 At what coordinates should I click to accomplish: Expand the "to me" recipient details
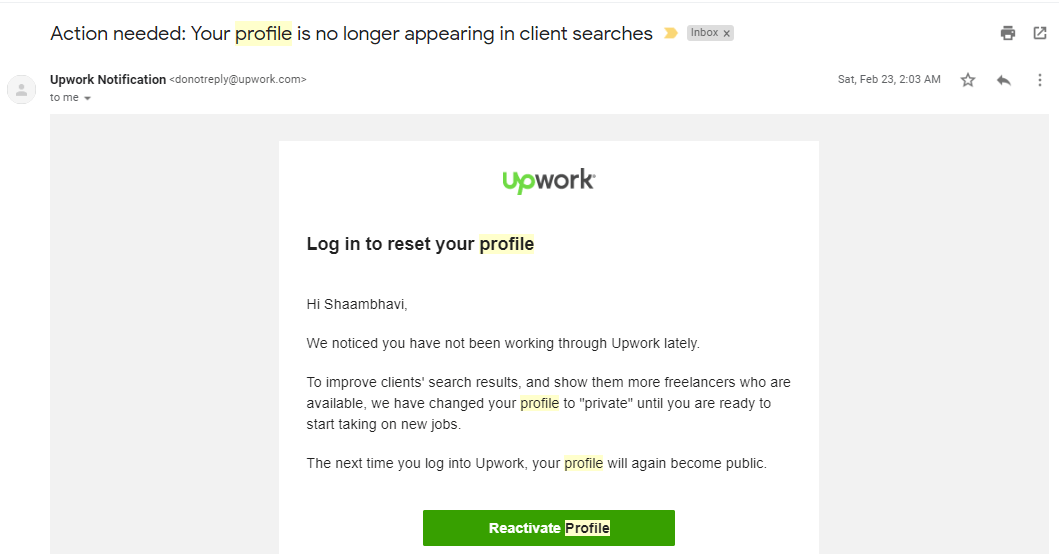coord(88,98)
